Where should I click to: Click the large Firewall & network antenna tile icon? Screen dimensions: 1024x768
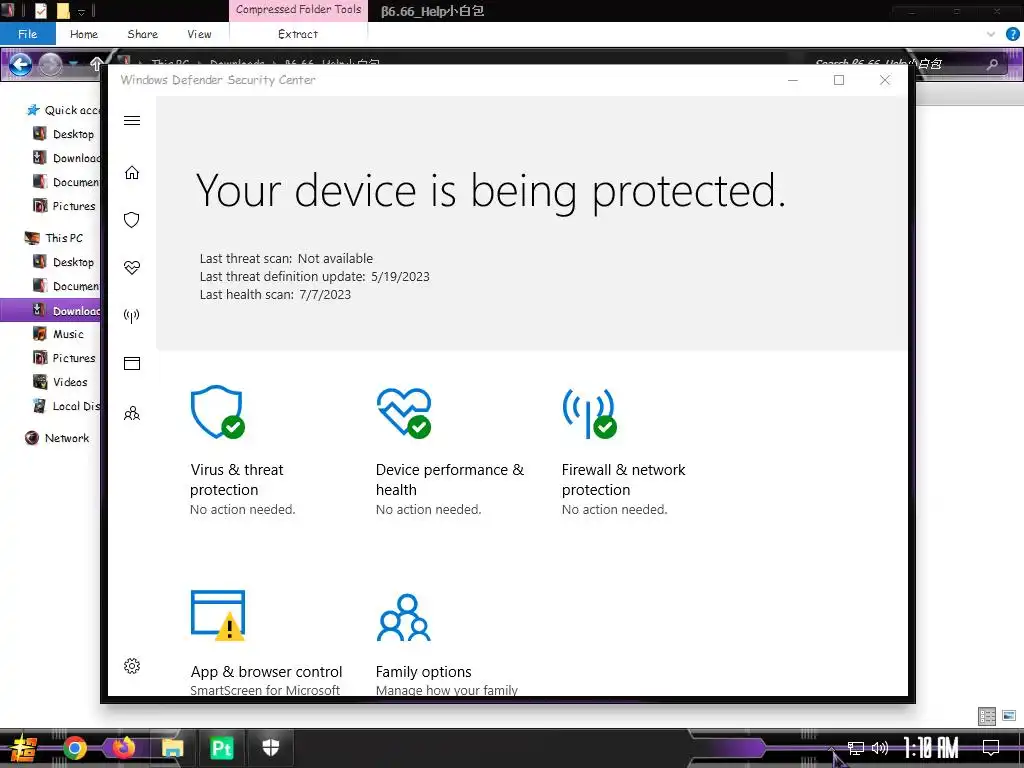590,413
